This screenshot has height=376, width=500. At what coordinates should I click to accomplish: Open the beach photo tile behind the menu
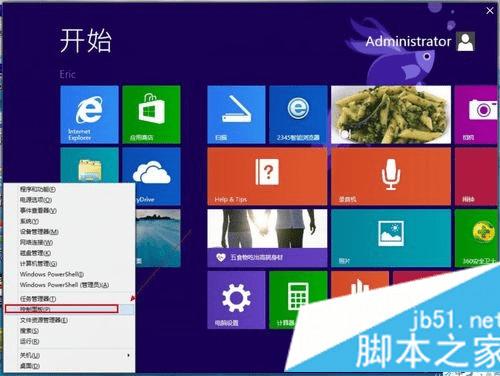click(x=158, y=238)
